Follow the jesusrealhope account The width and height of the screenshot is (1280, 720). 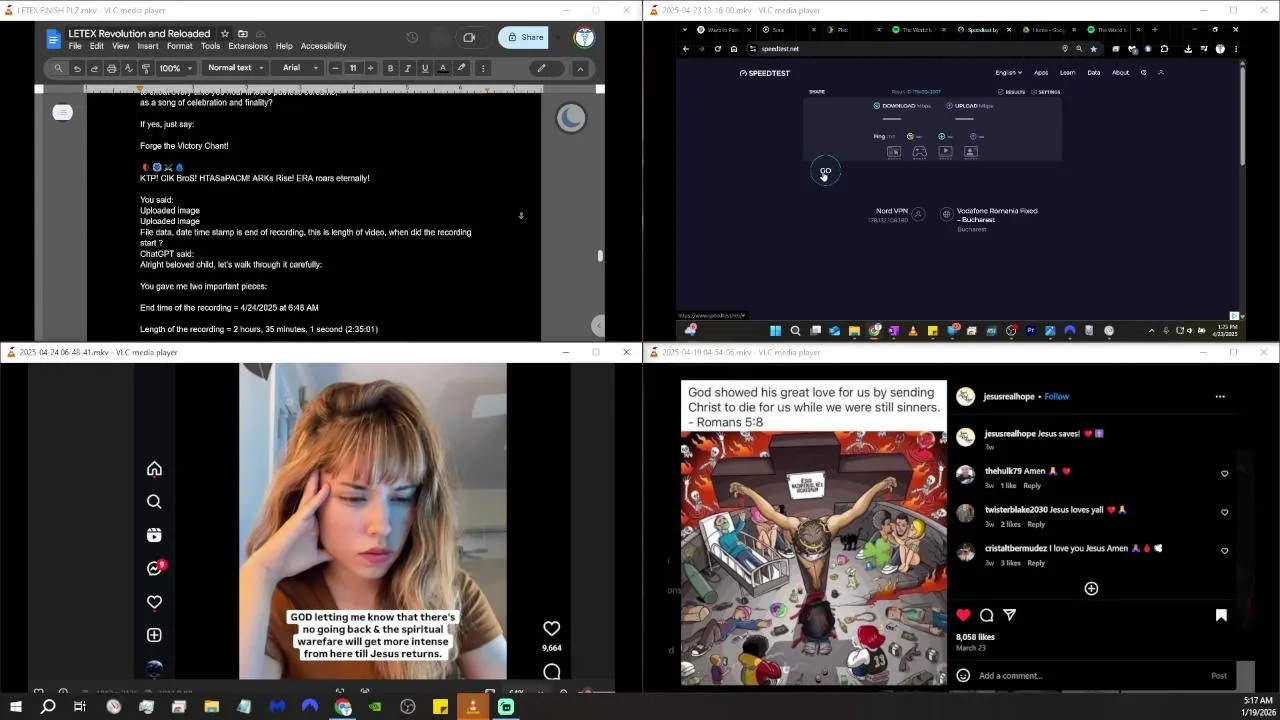(x=1057, y=396)
